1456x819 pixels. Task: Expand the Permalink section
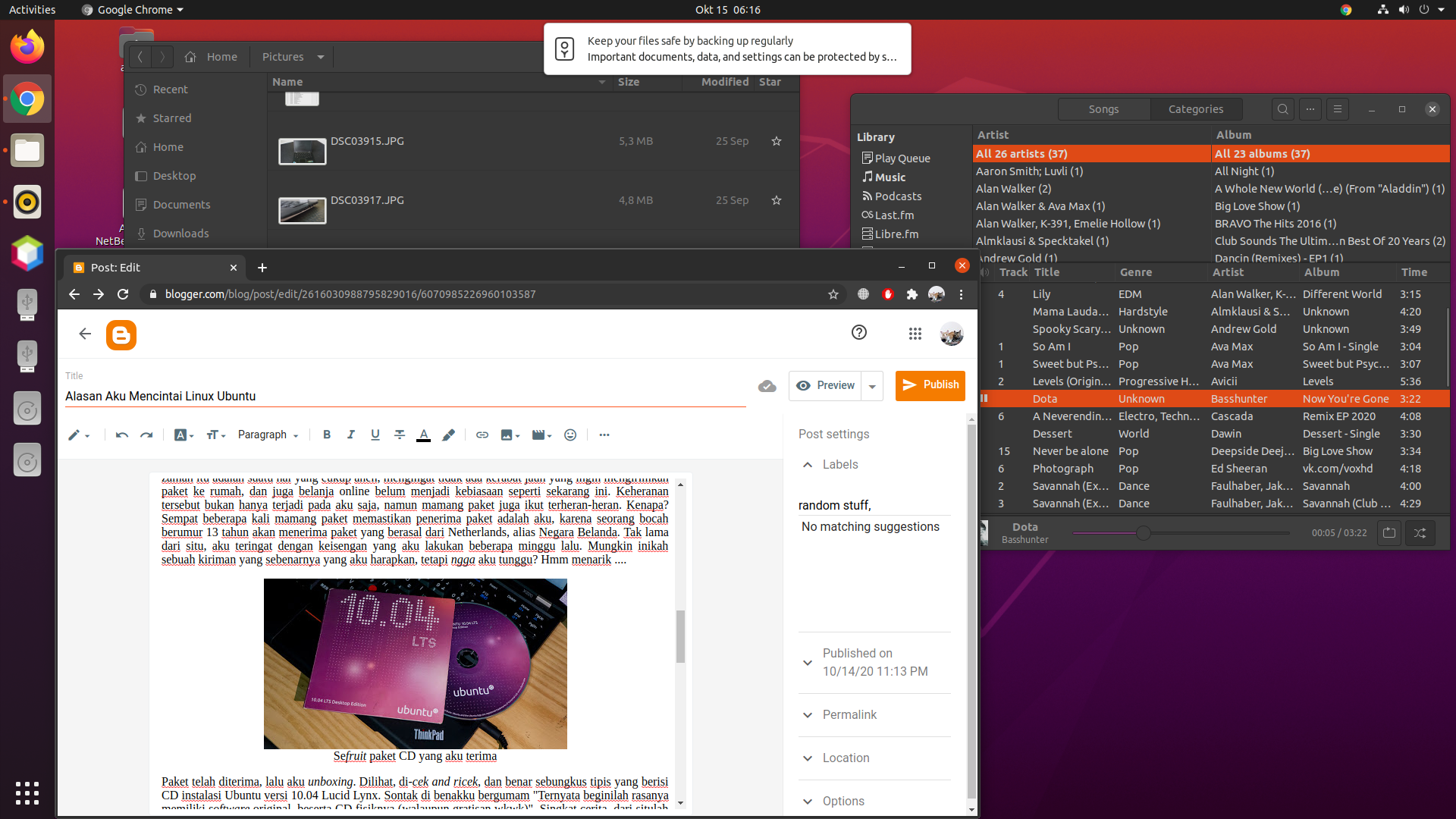849,714
